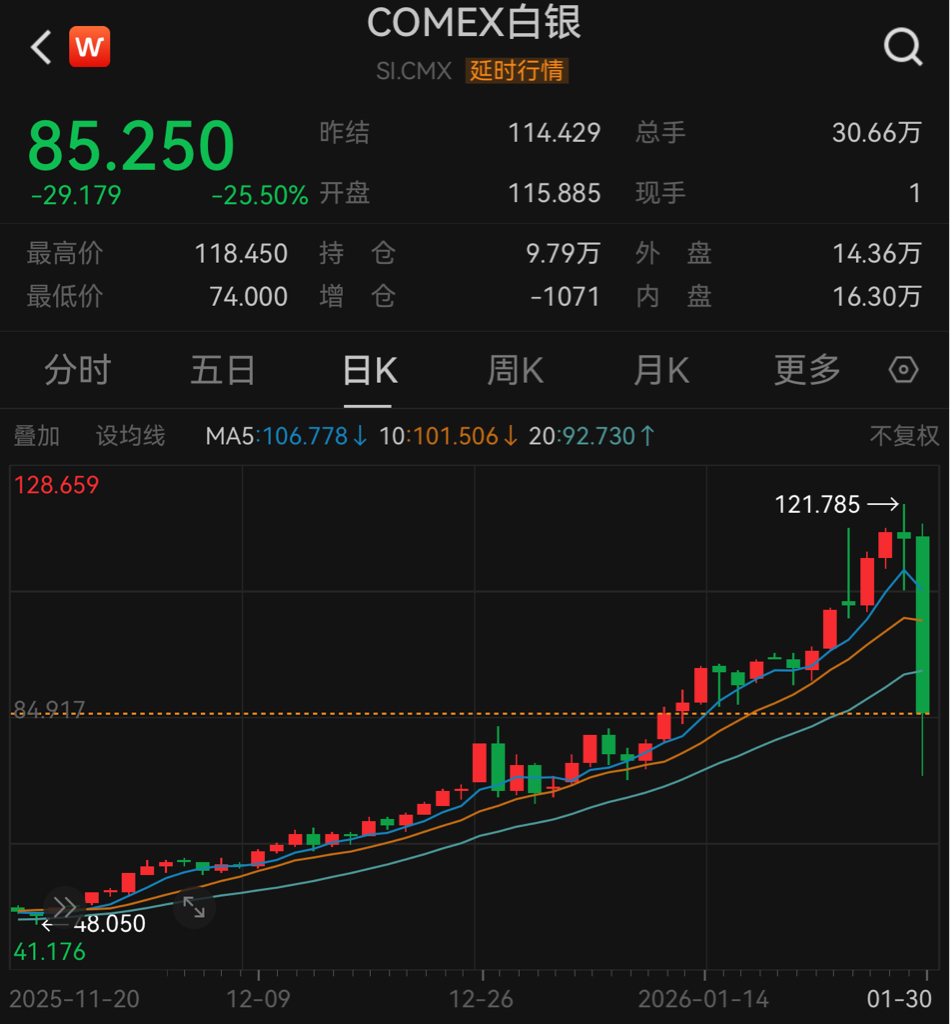950x1024 pixels.
Task: Tap the back arrow icon
Action: point(41,47)
